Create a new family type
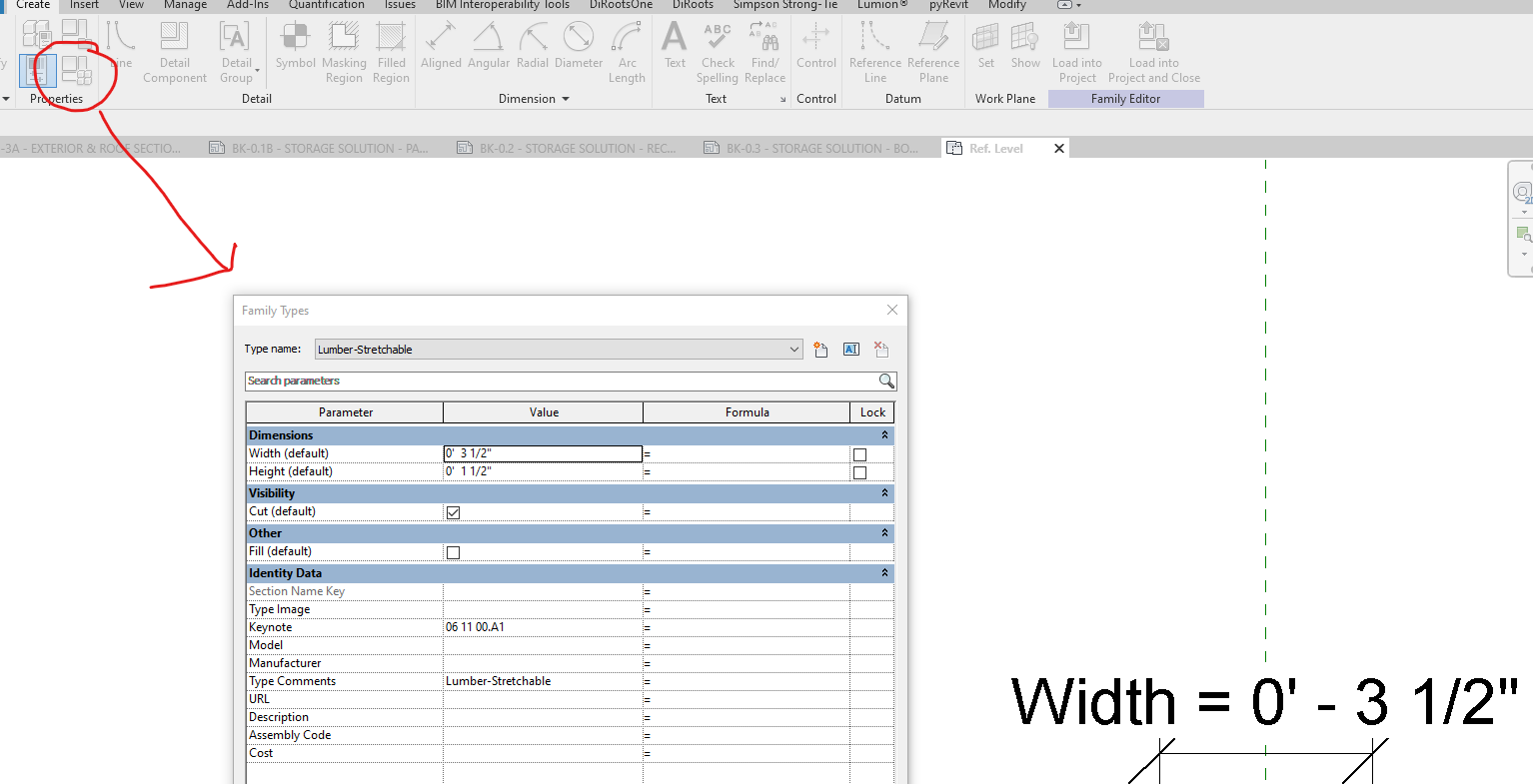Viewport: 1533px width, 784px height. 820,349
